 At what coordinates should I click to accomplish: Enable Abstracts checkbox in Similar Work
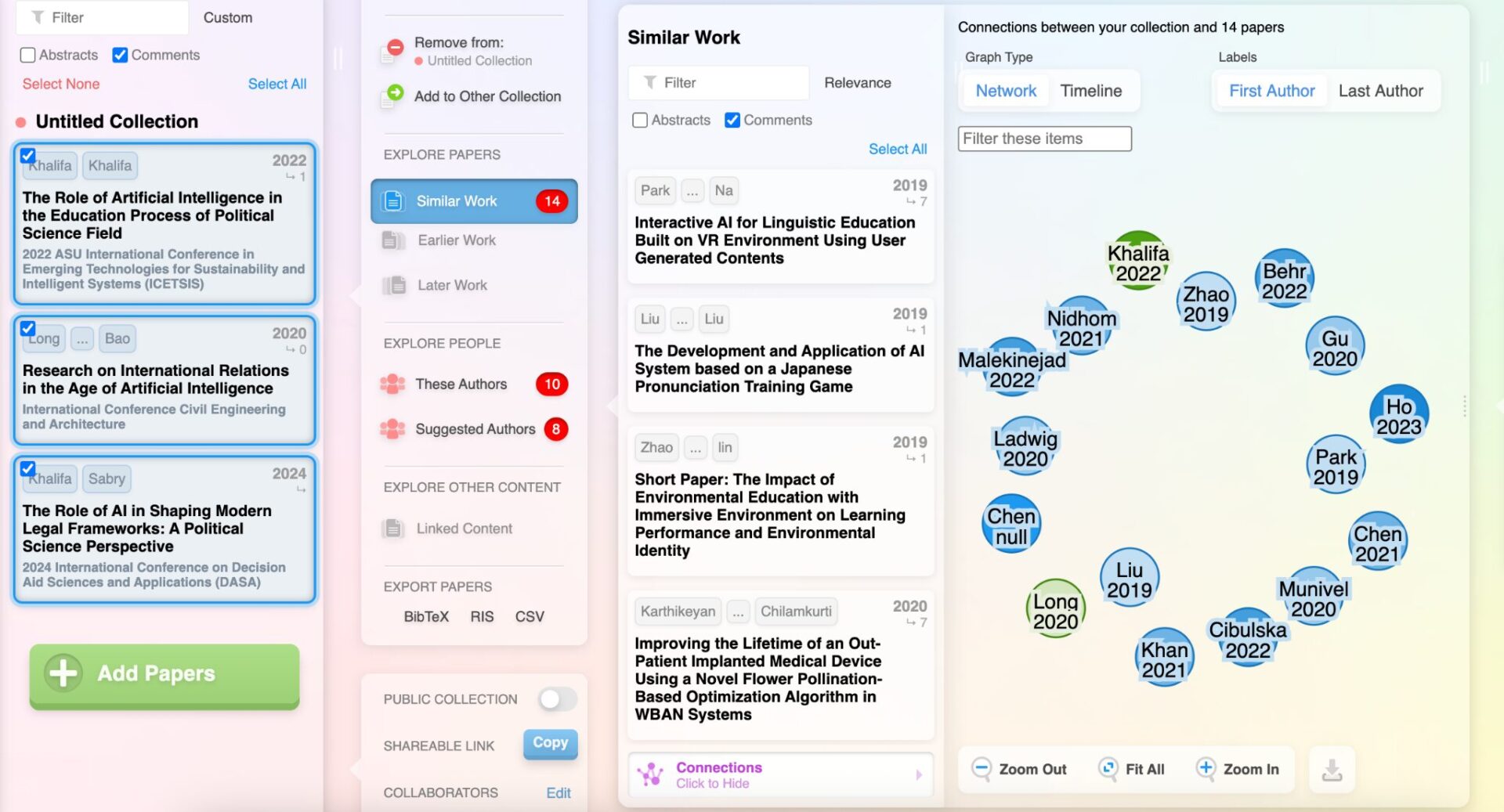pos(640,120)
